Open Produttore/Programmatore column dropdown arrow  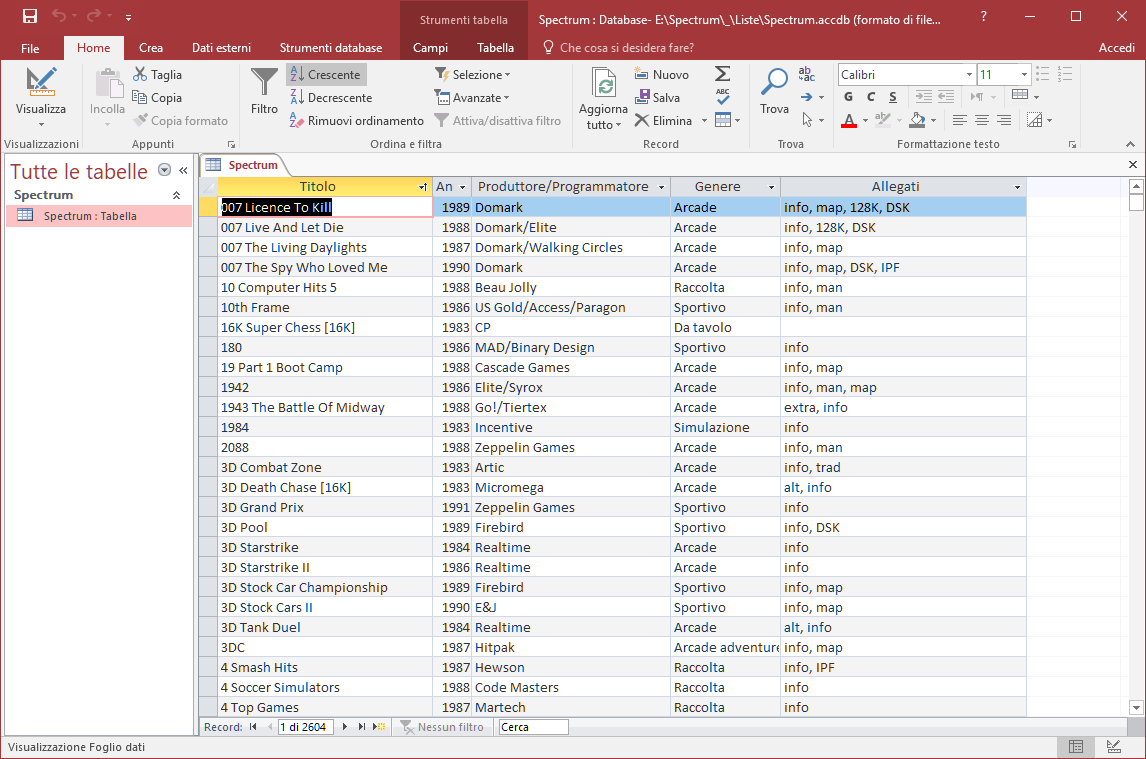coord(661,187)
